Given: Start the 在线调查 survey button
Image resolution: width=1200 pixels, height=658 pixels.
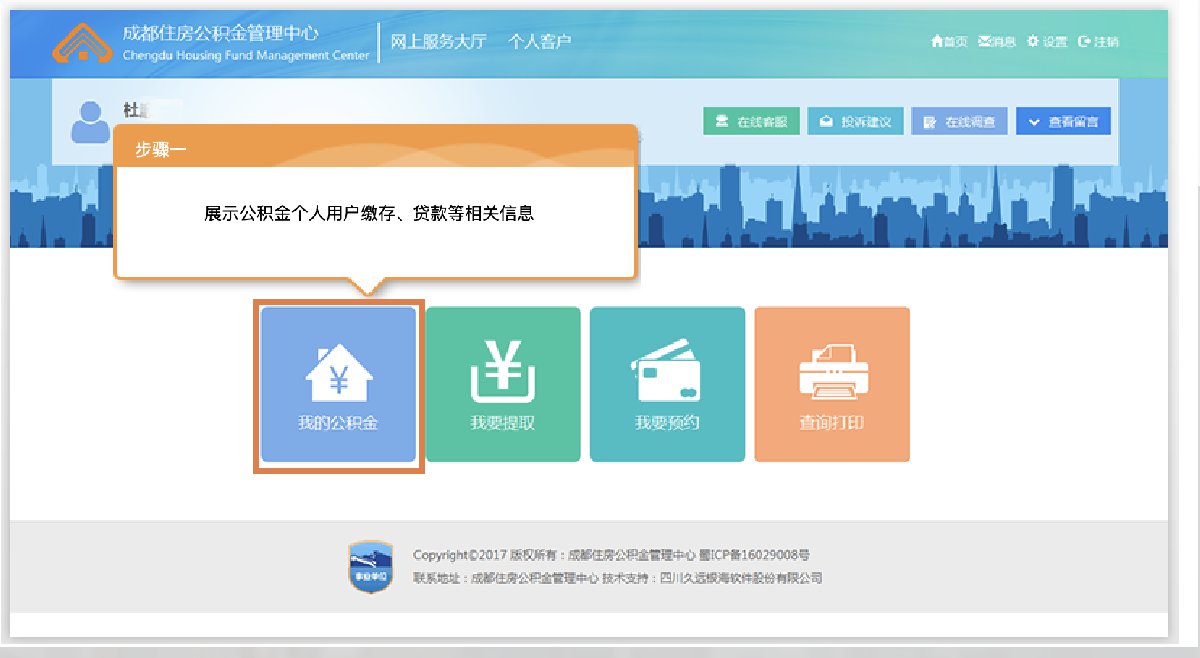Looking at the screenshot, I should click(959, 122).
